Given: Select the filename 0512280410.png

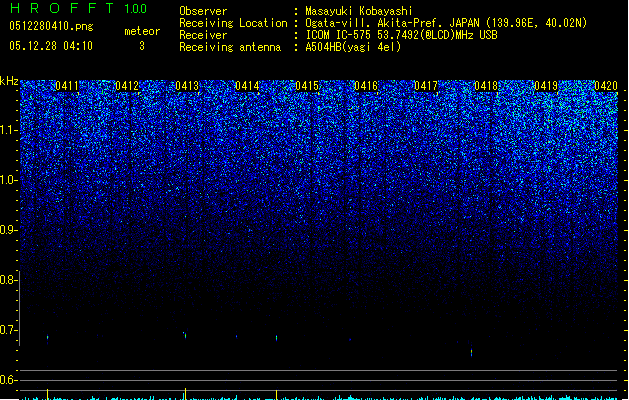Looking at the screenshot, I should 51,26.
